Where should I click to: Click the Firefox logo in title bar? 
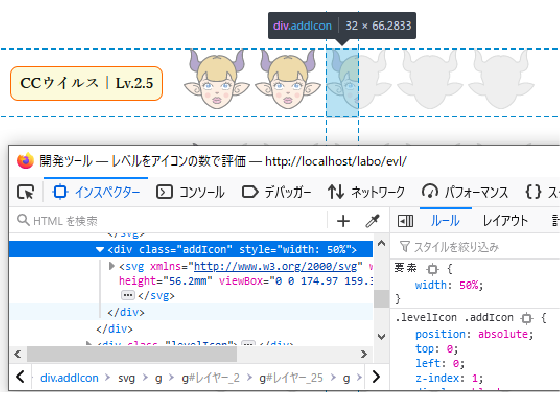pos(25,161)
